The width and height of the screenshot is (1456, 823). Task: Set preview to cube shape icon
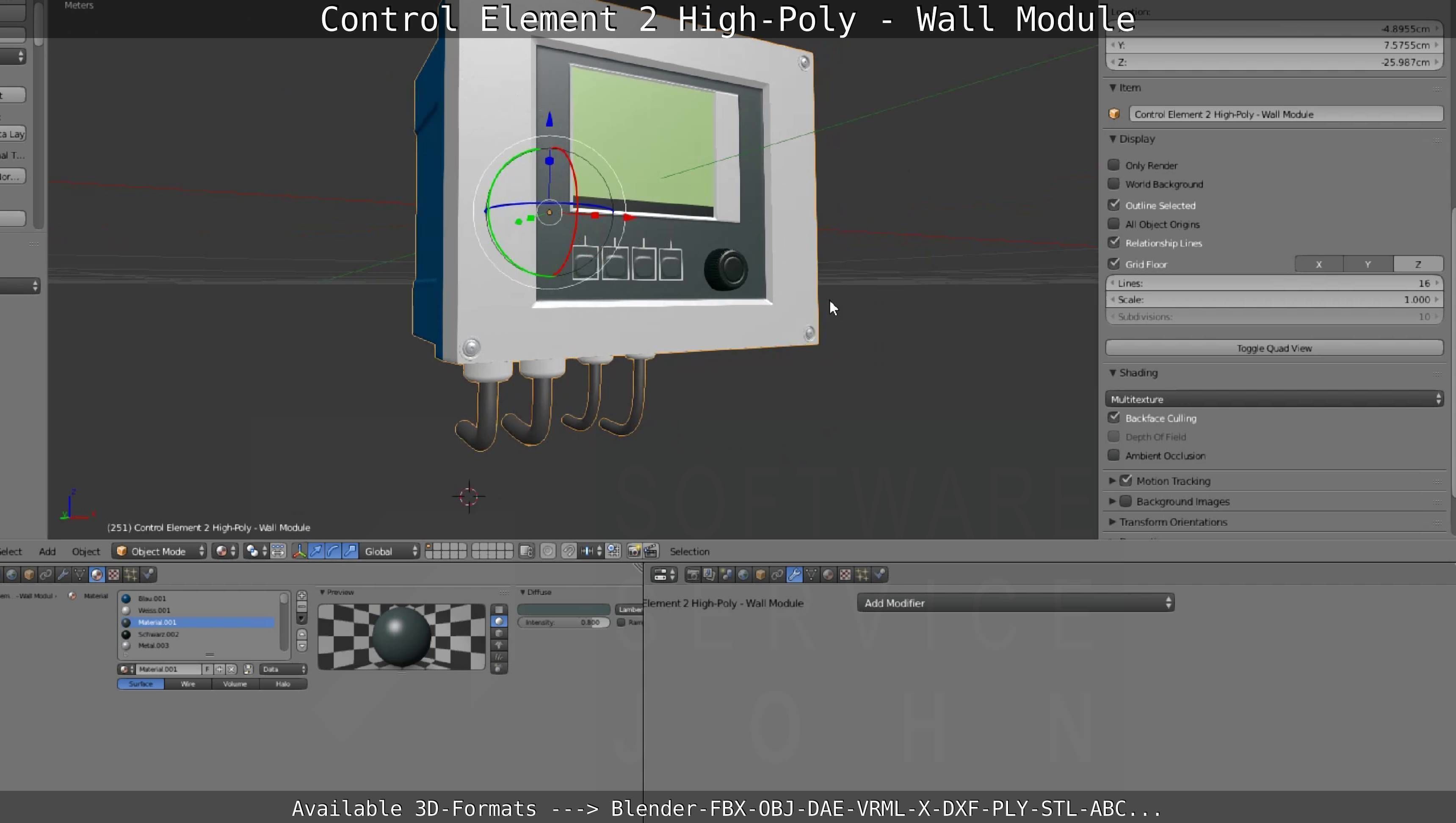(x=499, y=633)
